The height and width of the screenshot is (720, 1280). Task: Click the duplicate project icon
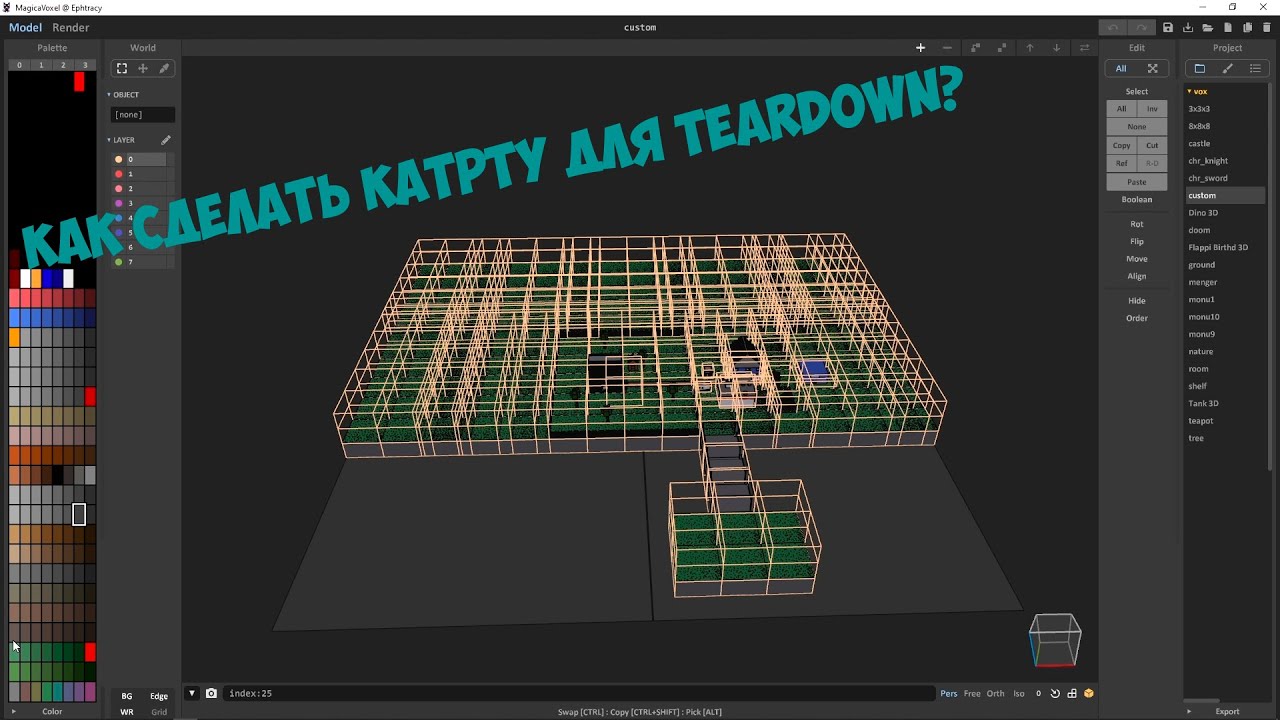pos(1247,28)
